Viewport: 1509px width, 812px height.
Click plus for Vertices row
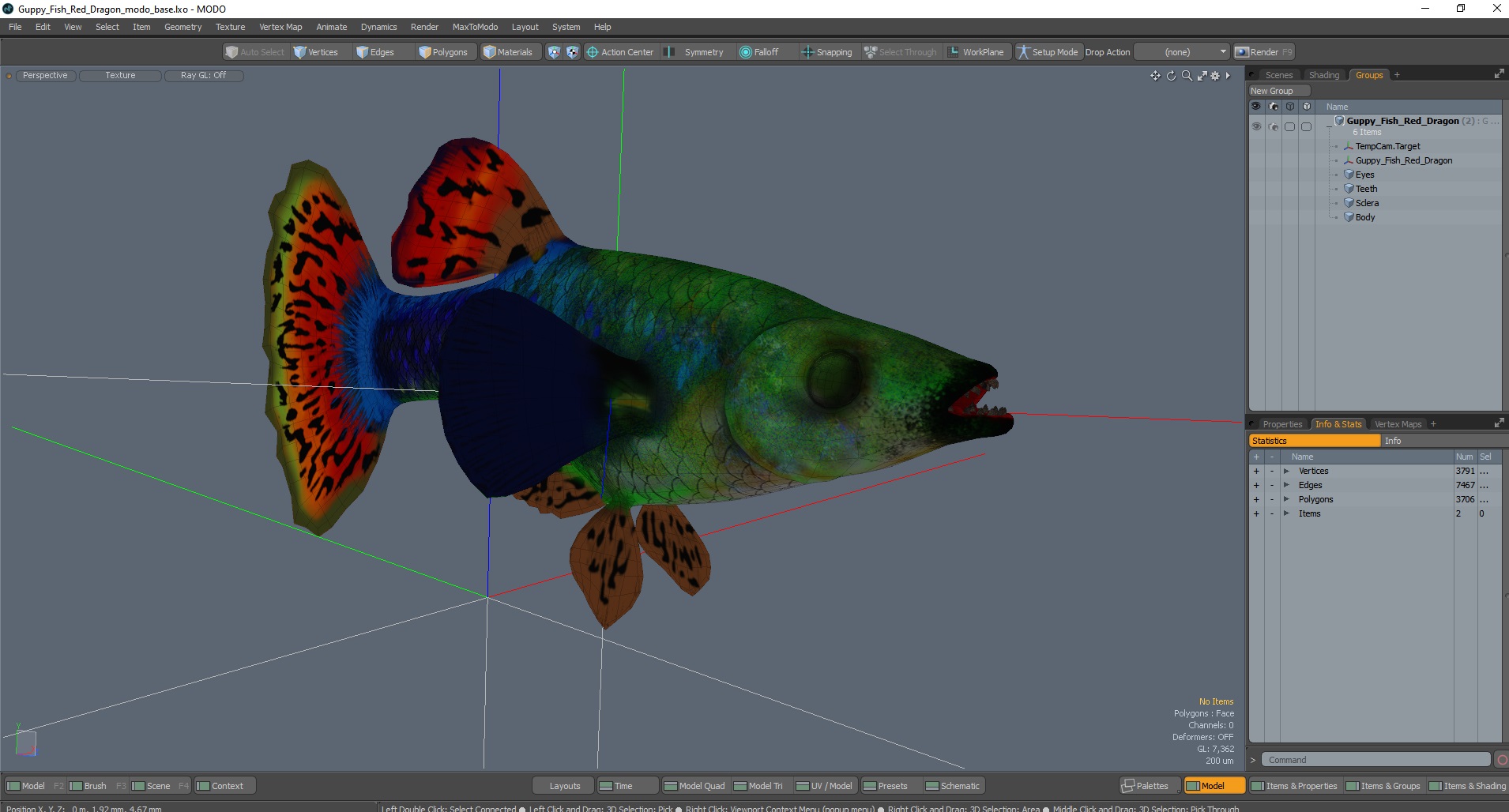click(x=1256, y=471)
